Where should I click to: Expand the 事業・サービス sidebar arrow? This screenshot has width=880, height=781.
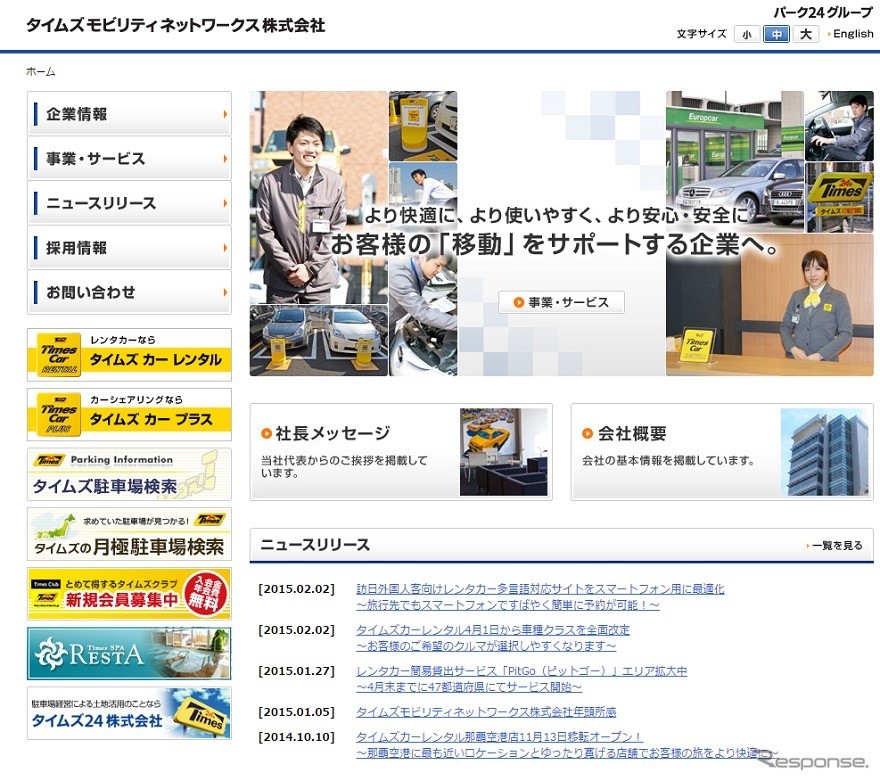click(225, 159)
